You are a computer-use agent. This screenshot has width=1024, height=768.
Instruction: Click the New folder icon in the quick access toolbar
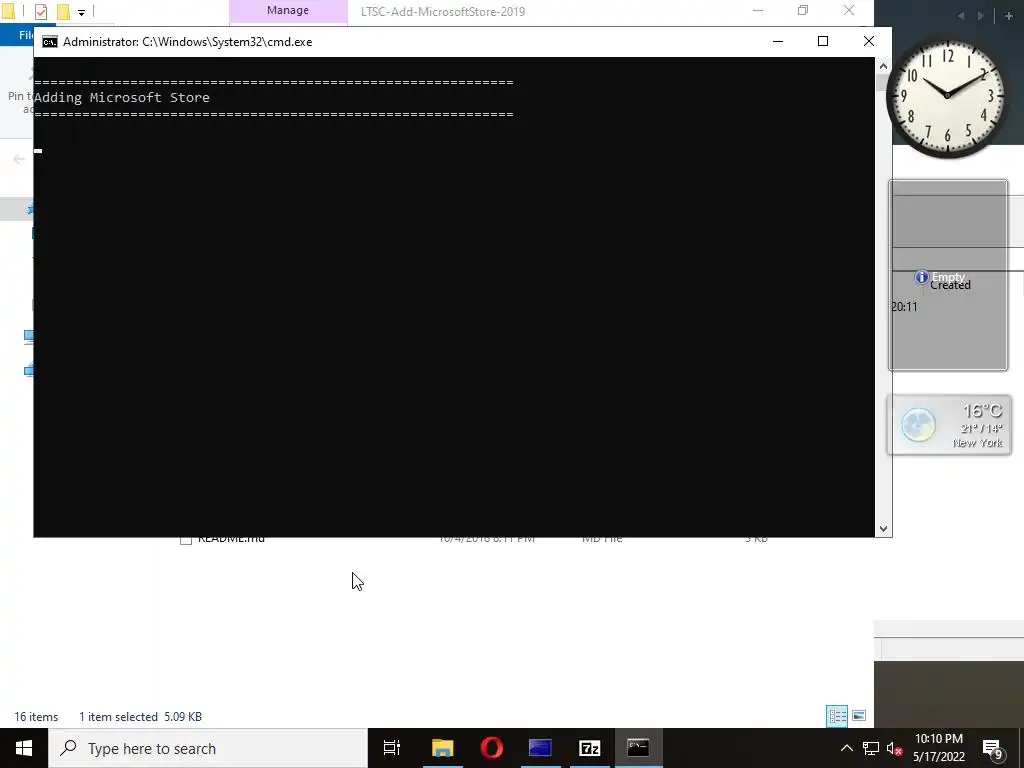tap(63, 11)
